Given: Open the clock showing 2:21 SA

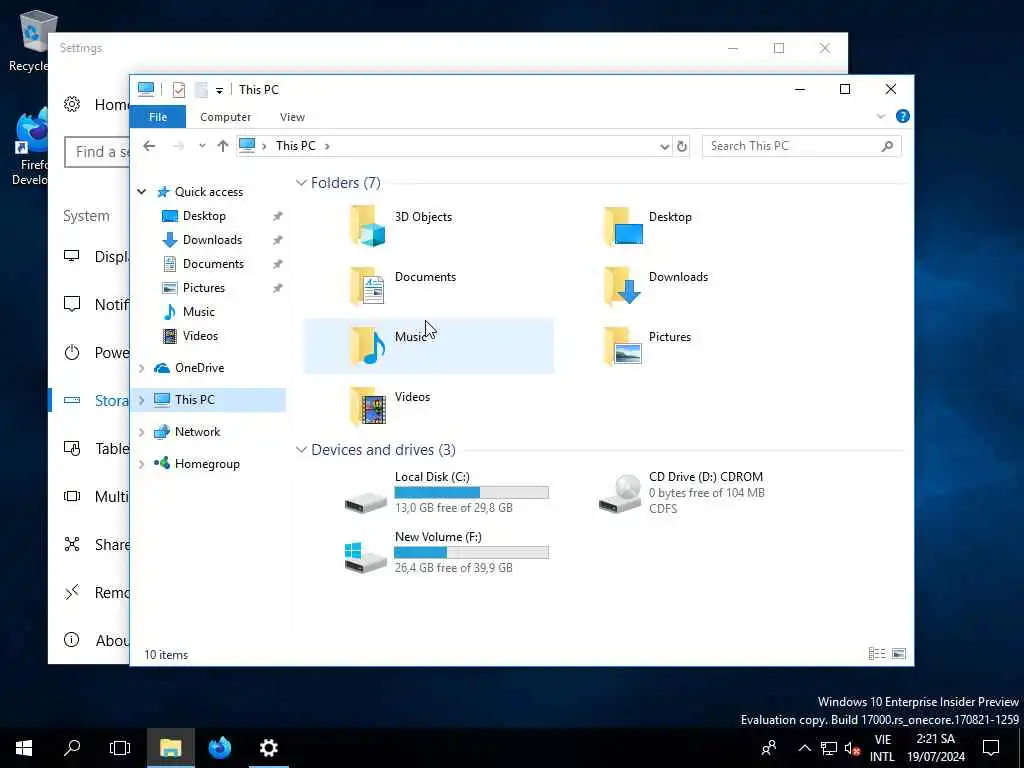Looking at the screenshot, I should pos(935,748).
